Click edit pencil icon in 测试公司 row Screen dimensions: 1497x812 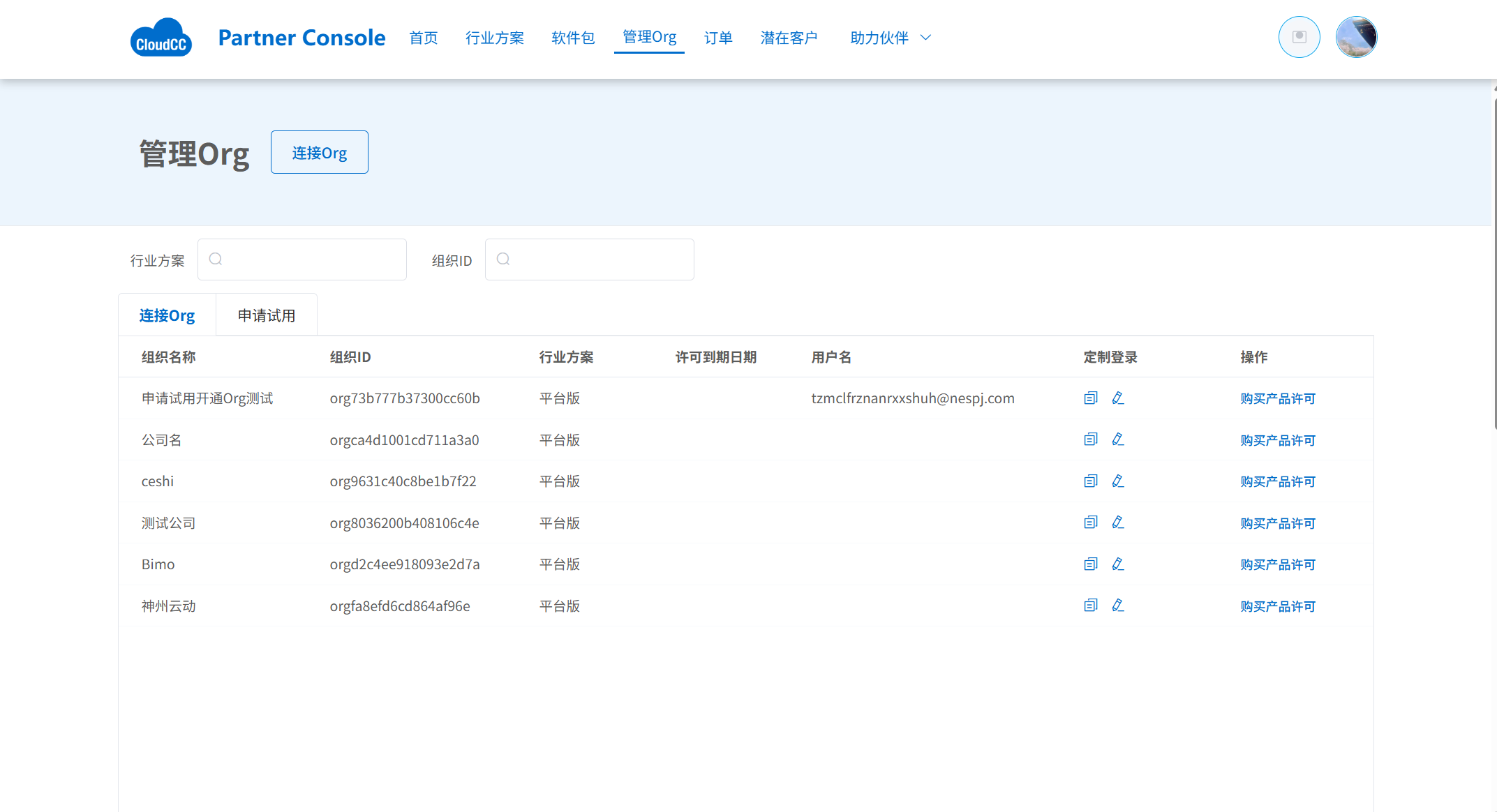click(1117, 522)
